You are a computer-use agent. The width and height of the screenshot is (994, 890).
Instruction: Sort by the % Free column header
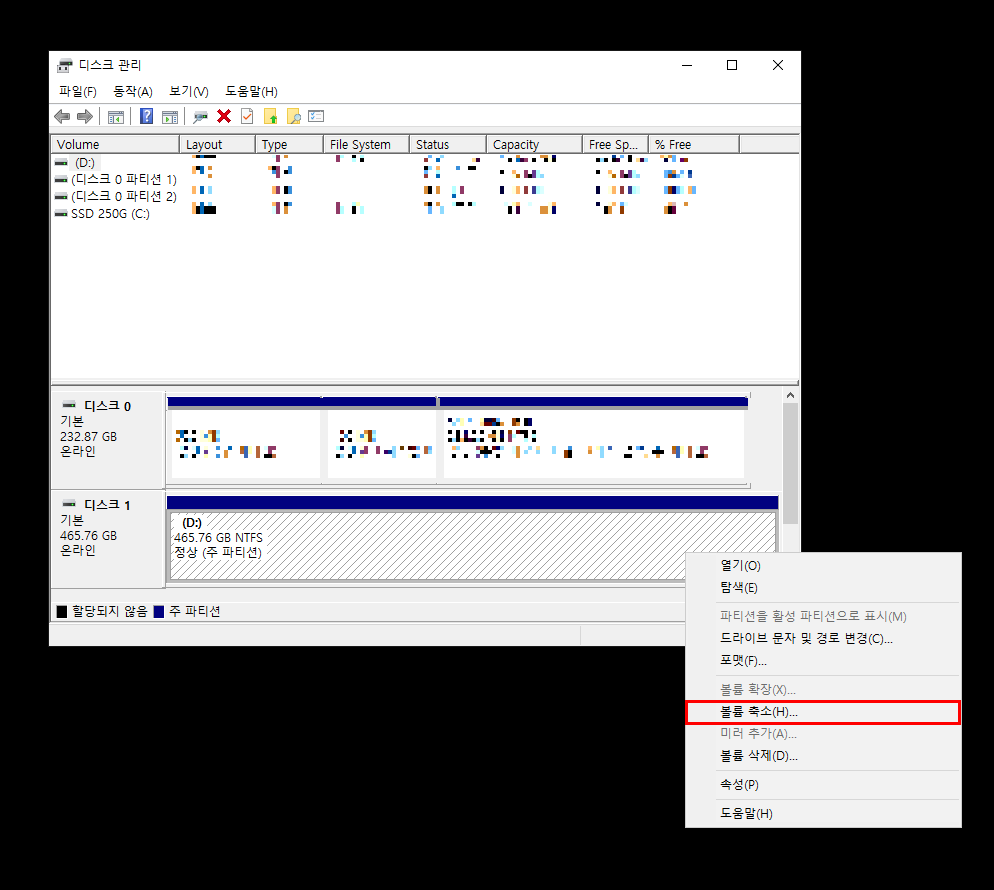694,145
